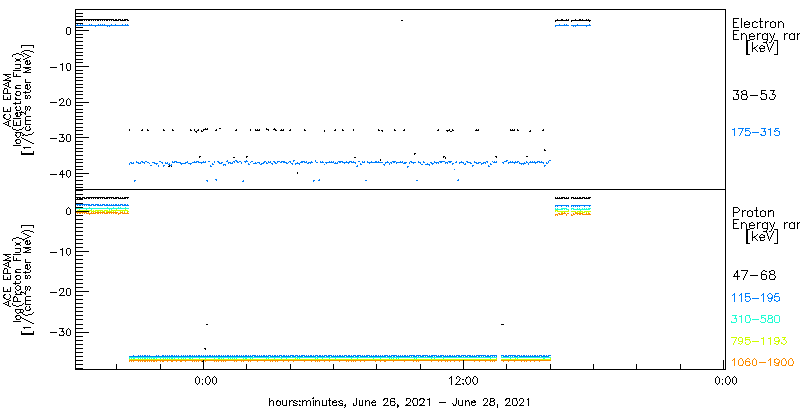Click the 47-68 proton energy legend label
Viewport: 800px width, 410px height.
click(x=754, y=276)
